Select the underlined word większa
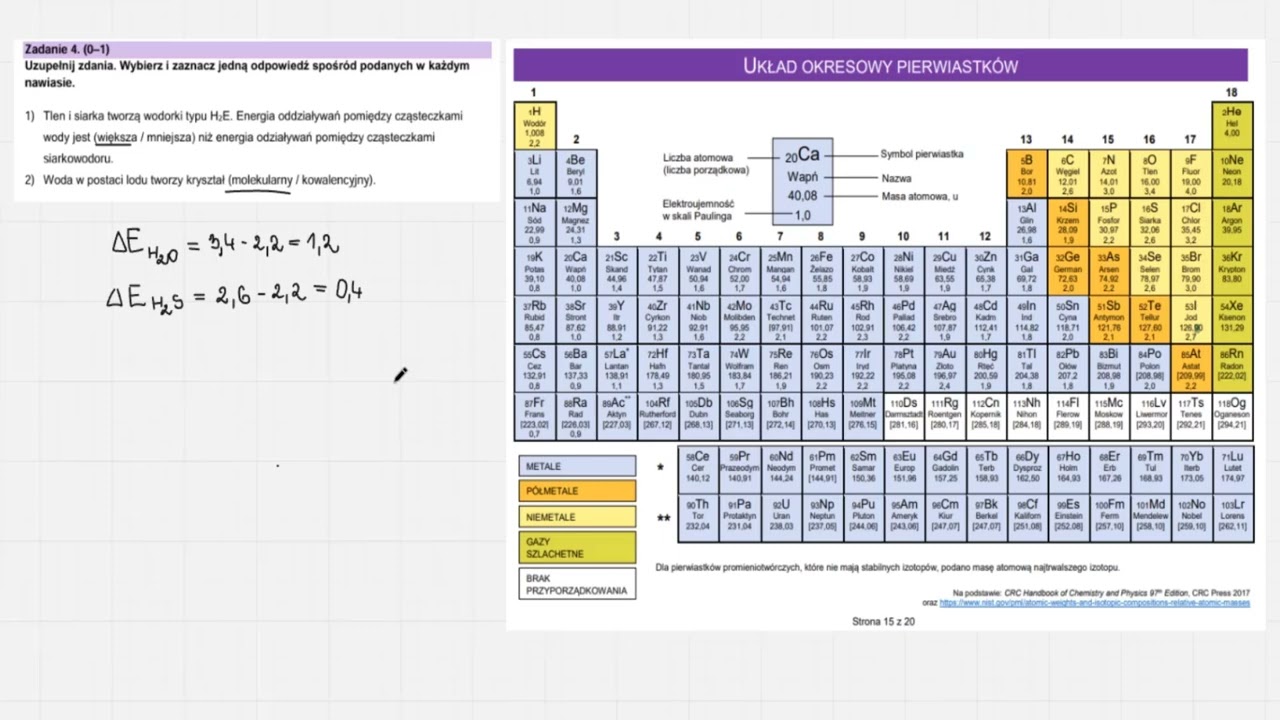 (x=116, y=137)
